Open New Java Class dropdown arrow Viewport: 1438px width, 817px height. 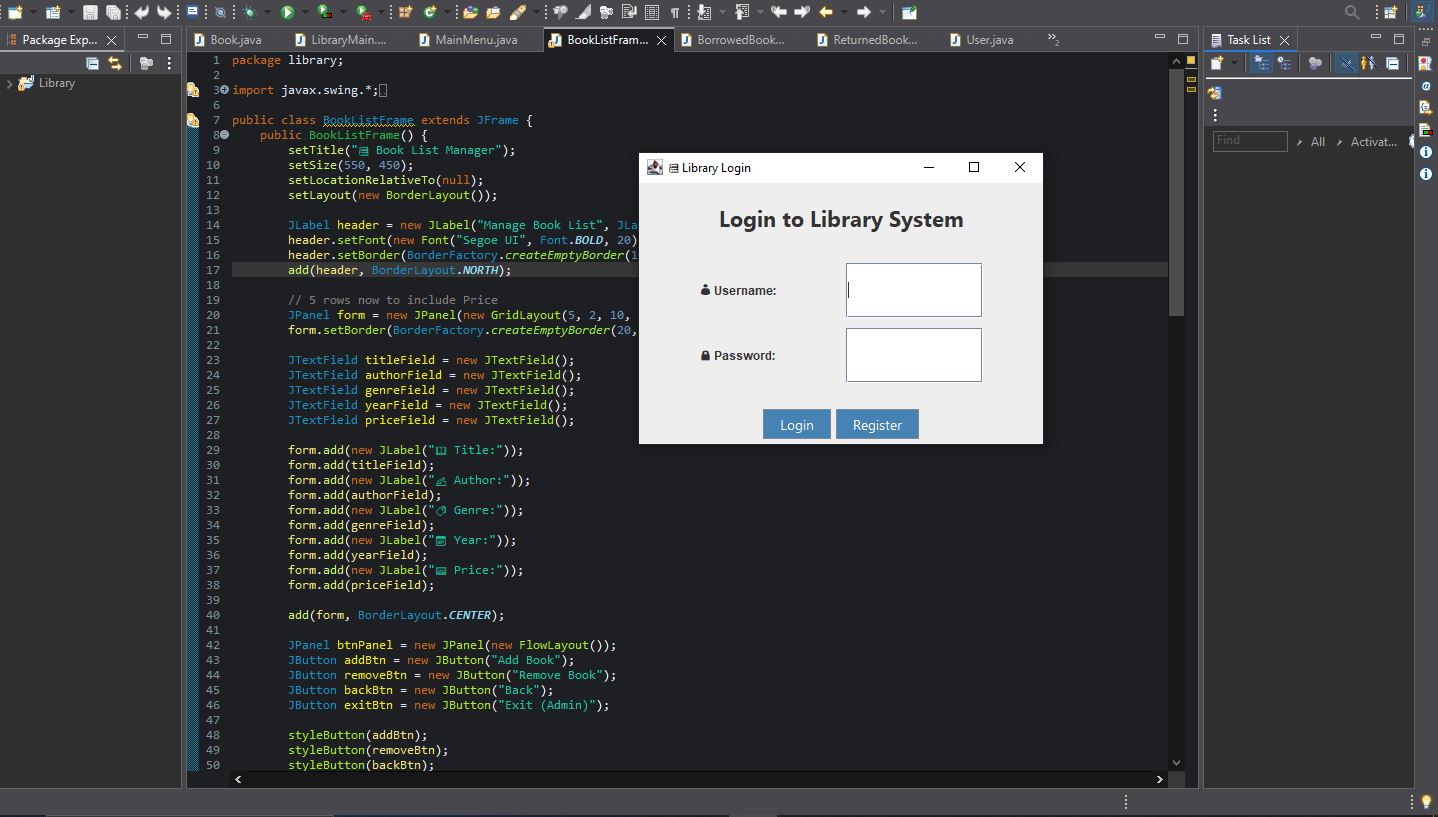pyautogui.click(x=447, y=12)
